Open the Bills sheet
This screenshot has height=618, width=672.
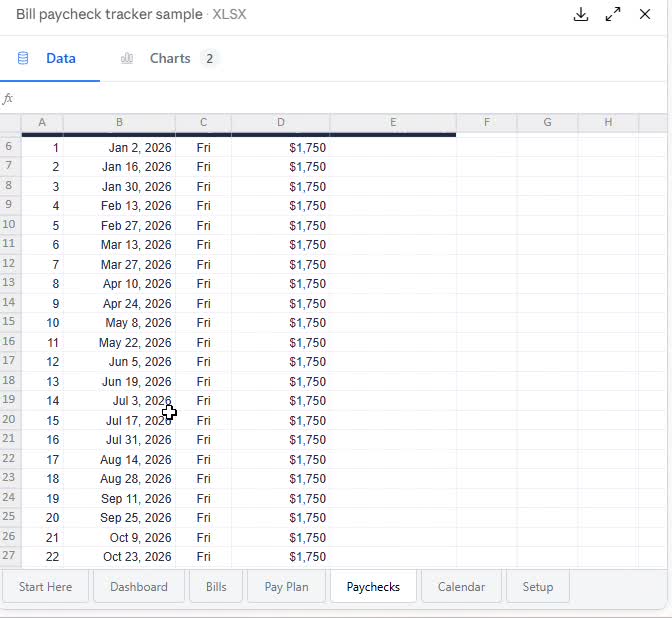click(x=216, y=587)
